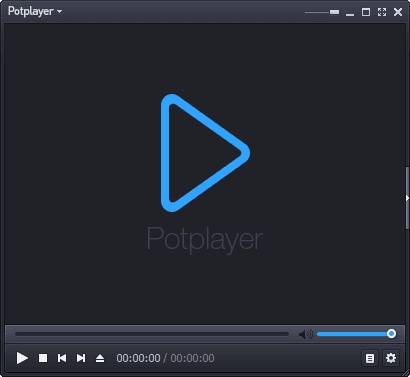
Task: Minimize the Potplayer window
Action: (350, 14)
